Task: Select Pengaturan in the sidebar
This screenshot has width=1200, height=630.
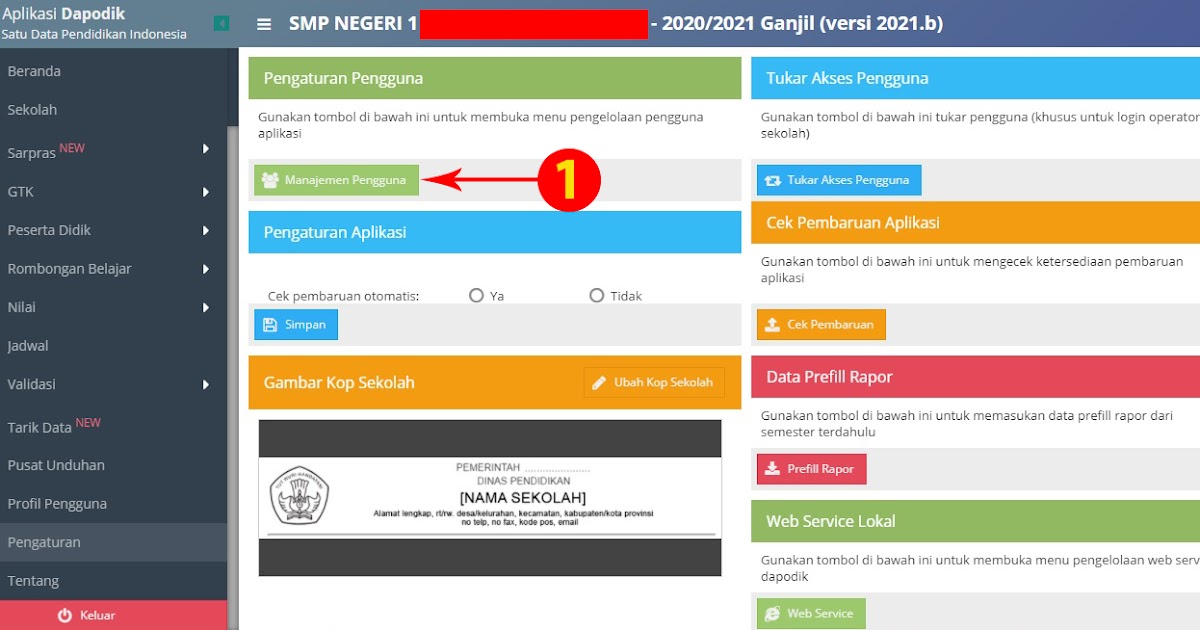Action: pos(113,542)
